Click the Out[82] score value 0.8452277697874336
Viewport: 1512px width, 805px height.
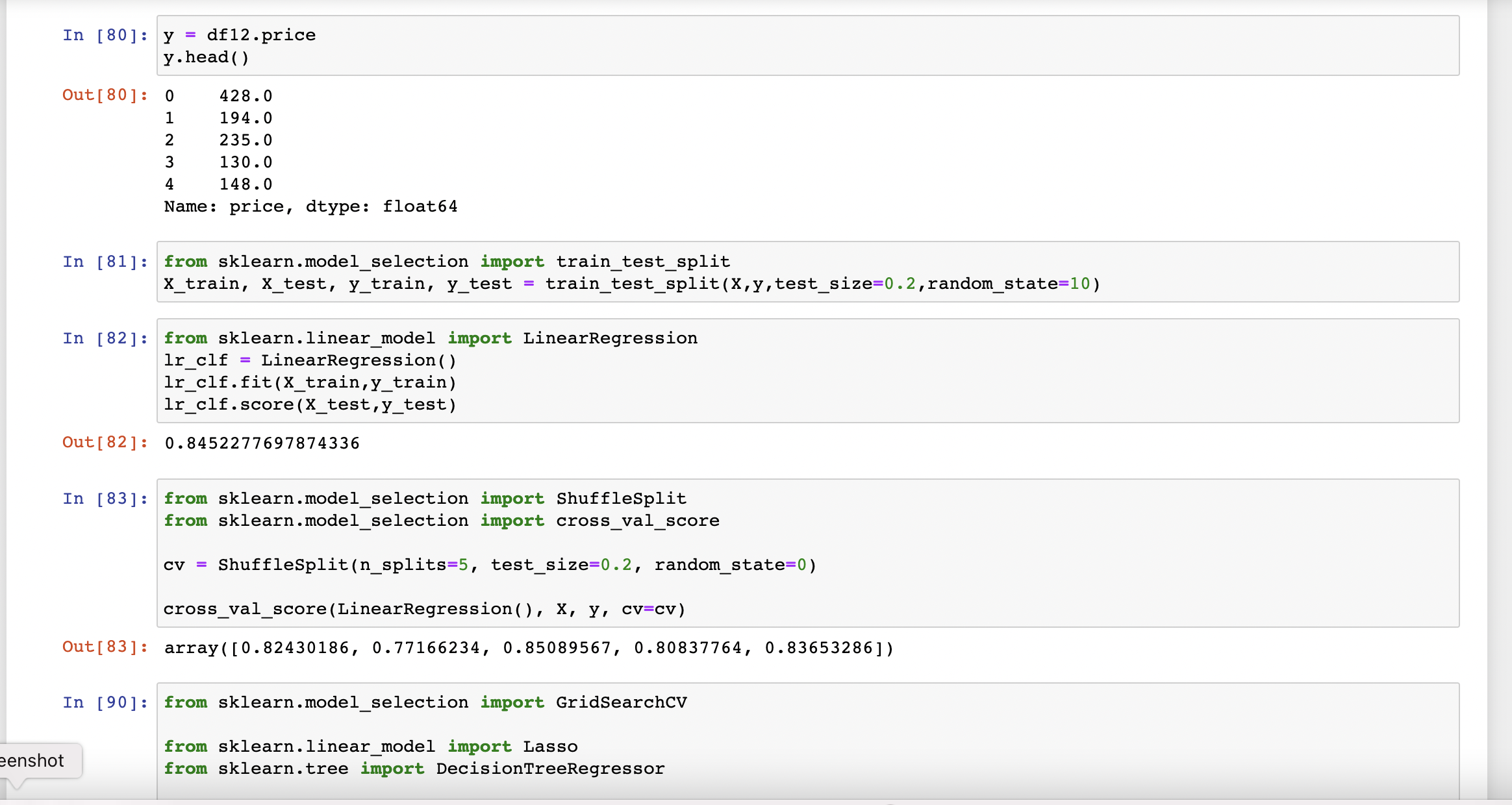[261, 443]
